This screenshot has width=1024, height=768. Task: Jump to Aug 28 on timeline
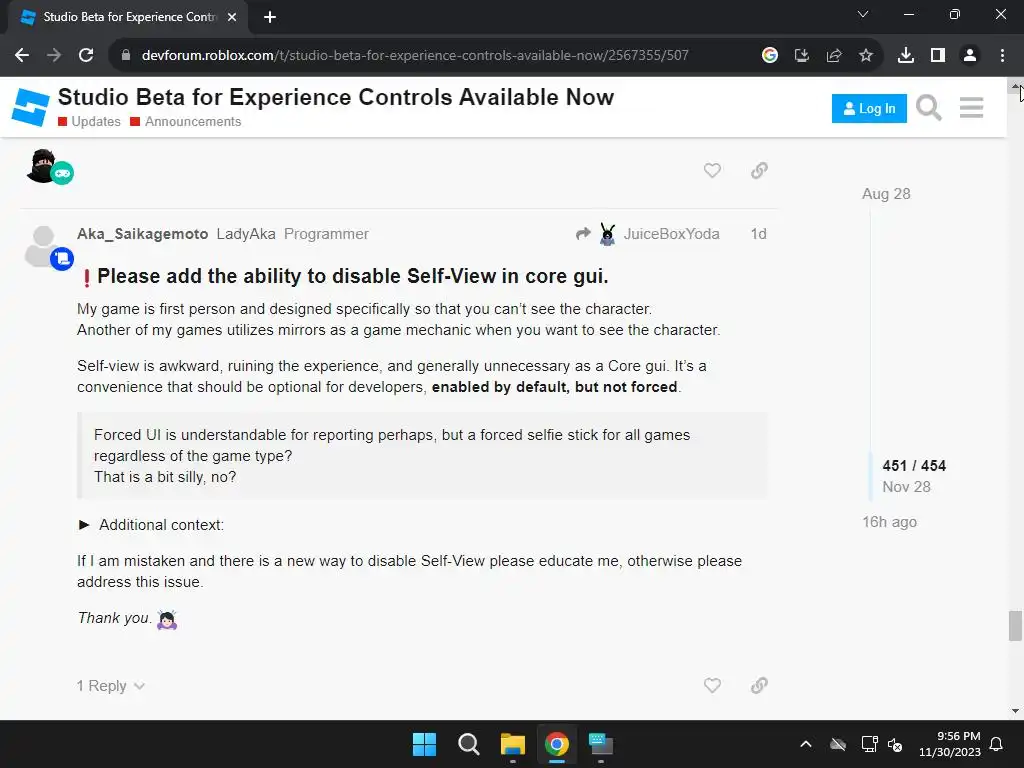coord(886,194)
